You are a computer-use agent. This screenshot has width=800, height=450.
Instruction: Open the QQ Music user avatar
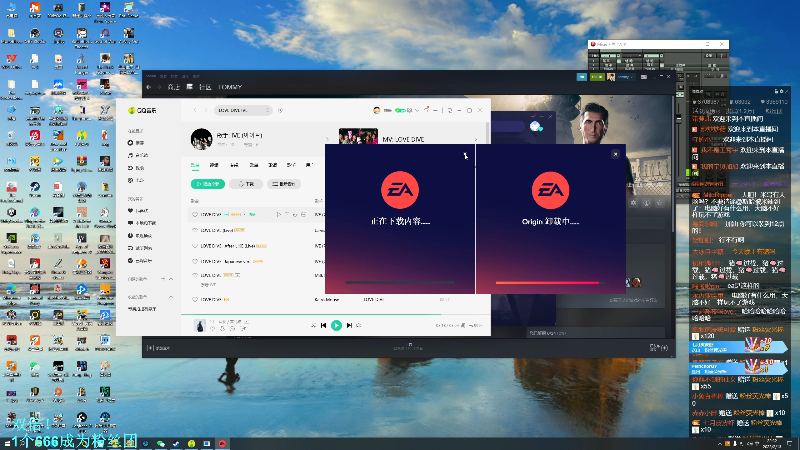pyautogui.click(x=377, y=110)
